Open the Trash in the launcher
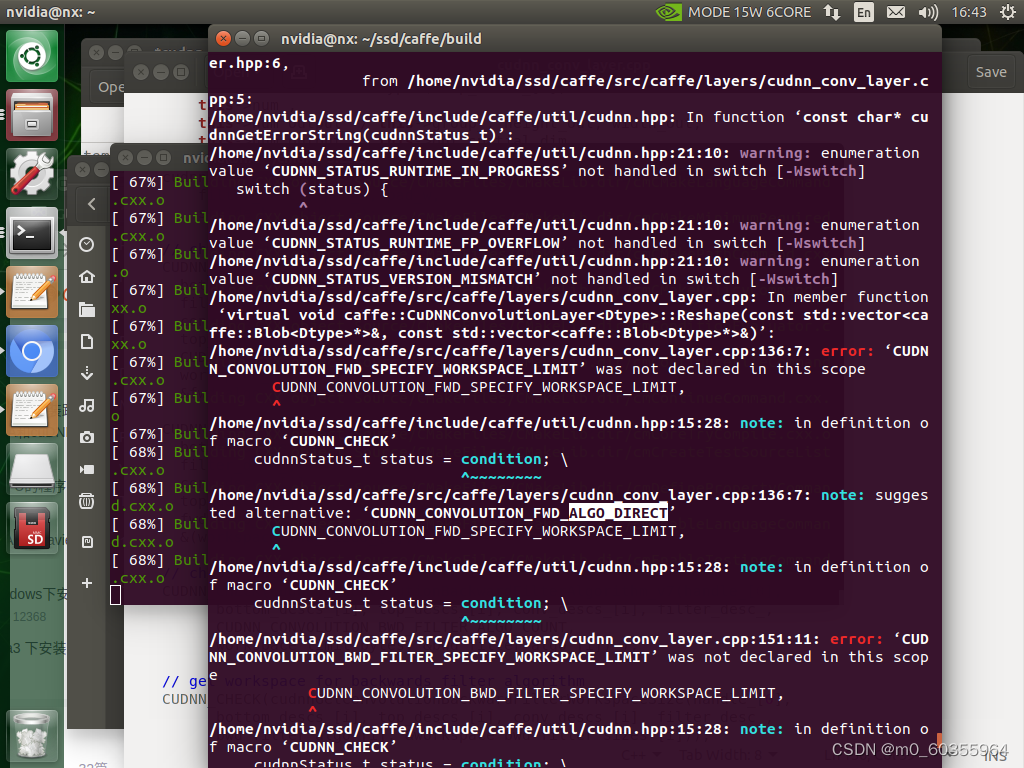 click(x=32, y=737)
